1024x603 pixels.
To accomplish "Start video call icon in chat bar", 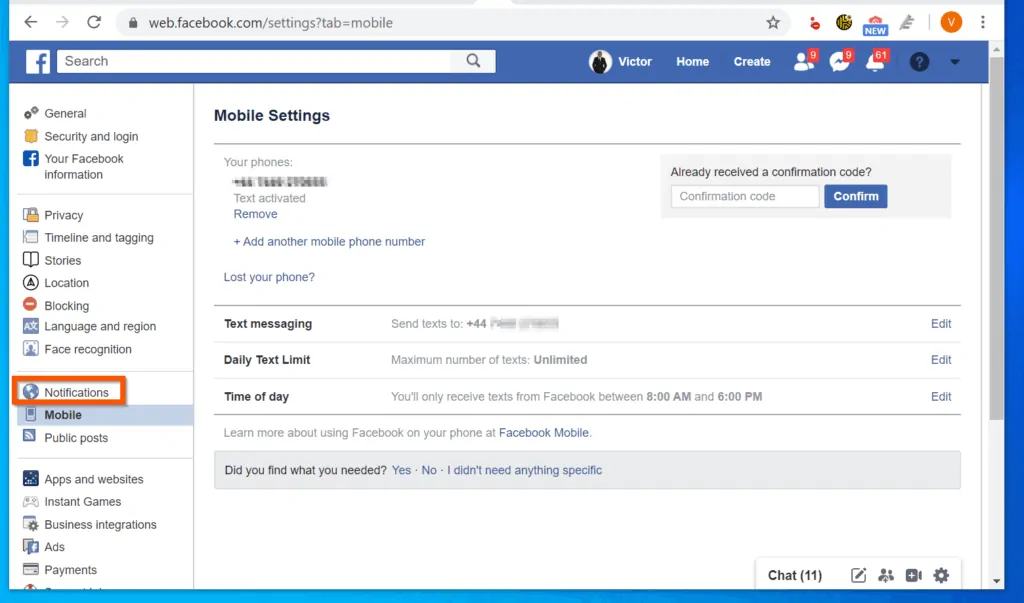I will click(914, 575).
